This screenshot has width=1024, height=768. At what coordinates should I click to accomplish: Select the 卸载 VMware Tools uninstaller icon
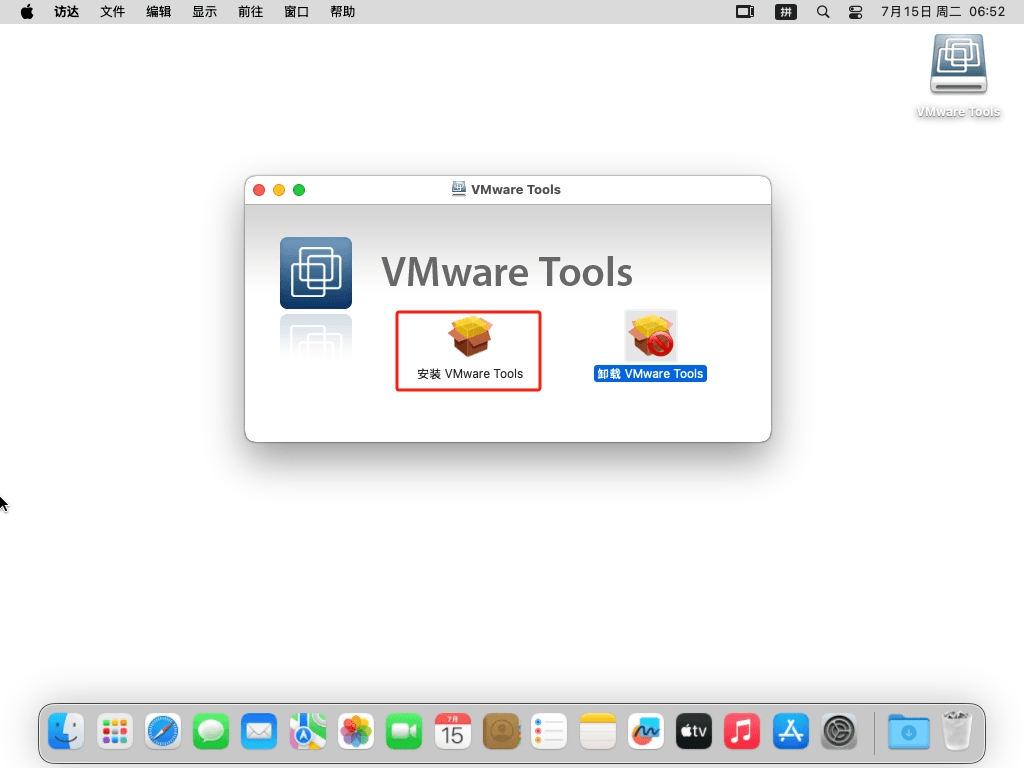(651, 336)
